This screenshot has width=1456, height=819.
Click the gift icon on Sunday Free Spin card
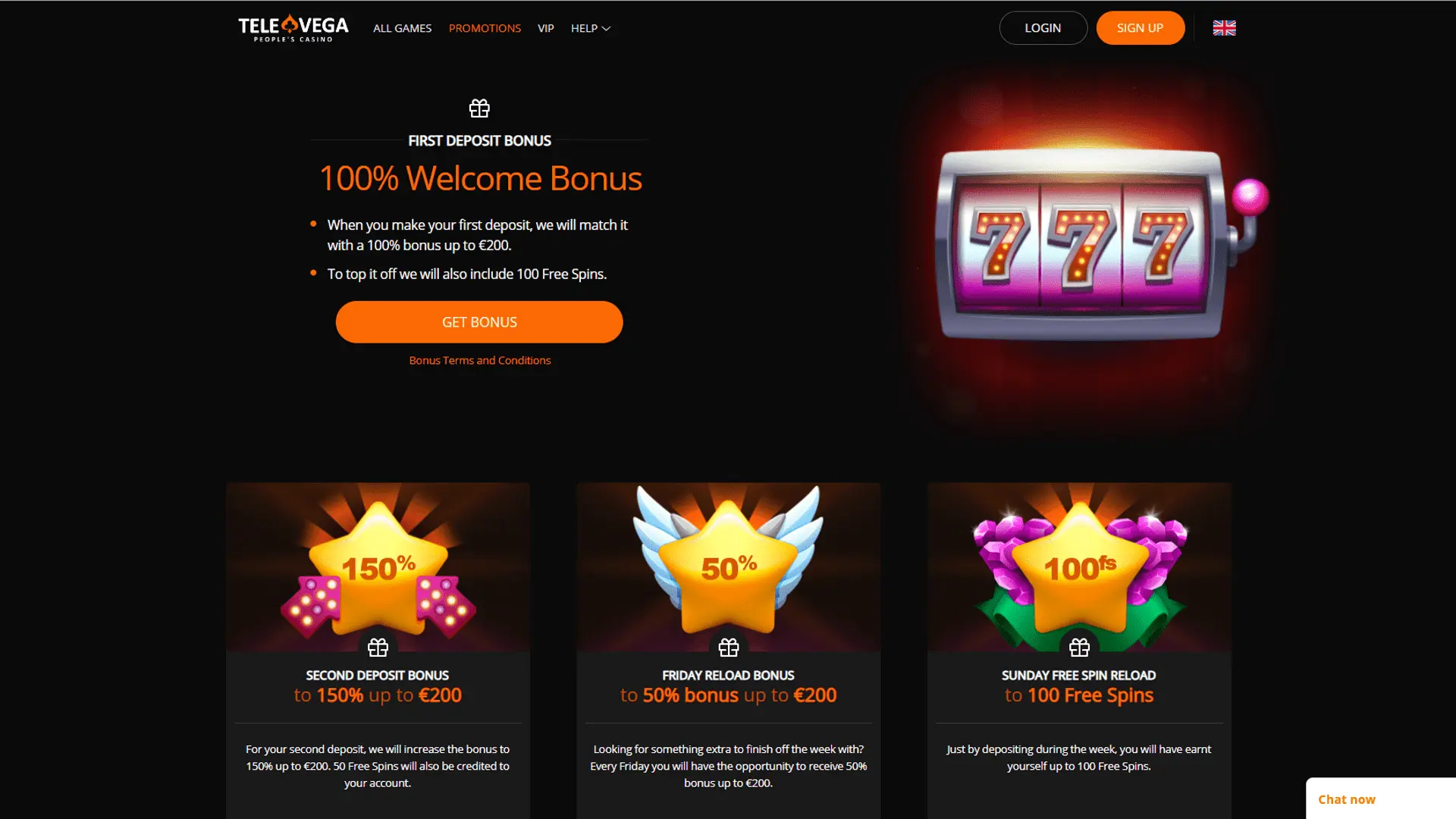click(1079, 648)
